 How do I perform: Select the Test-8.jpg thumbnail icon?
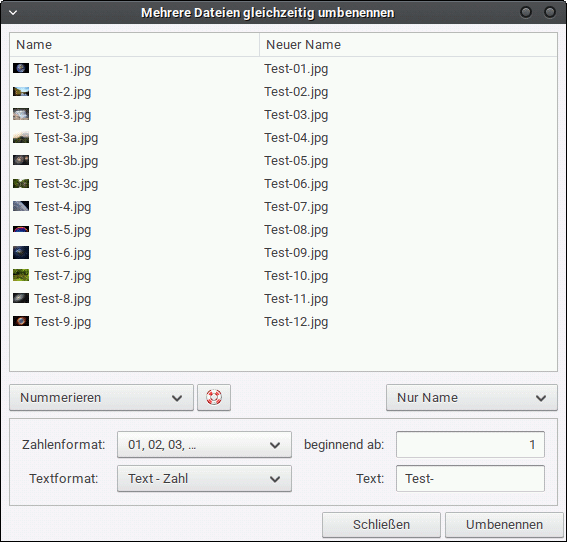(x=21, y=298)
